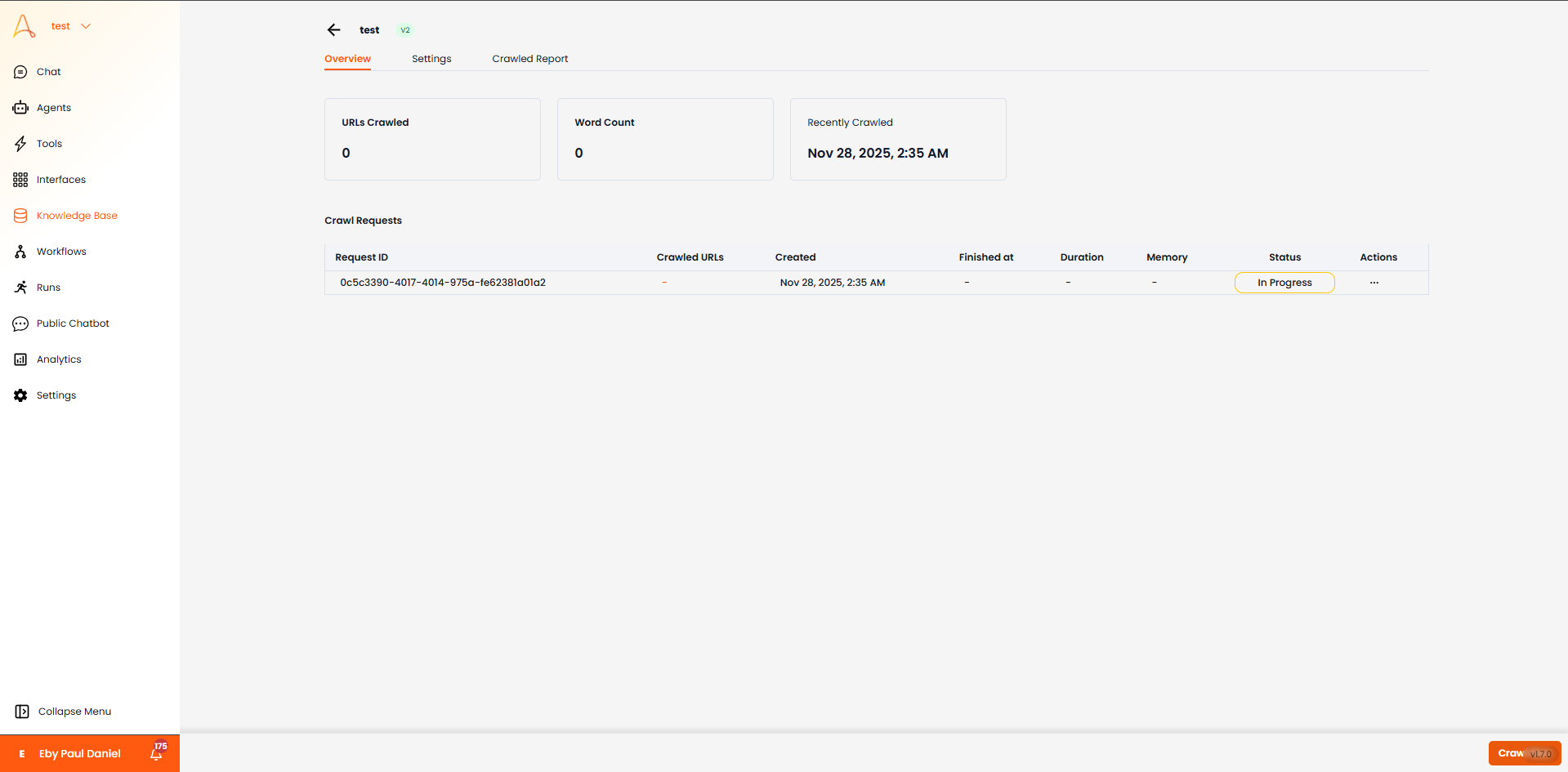1568x772 pixels.
Task: Click the Knowledge Base database icon
Action: (x=20, y=216)
